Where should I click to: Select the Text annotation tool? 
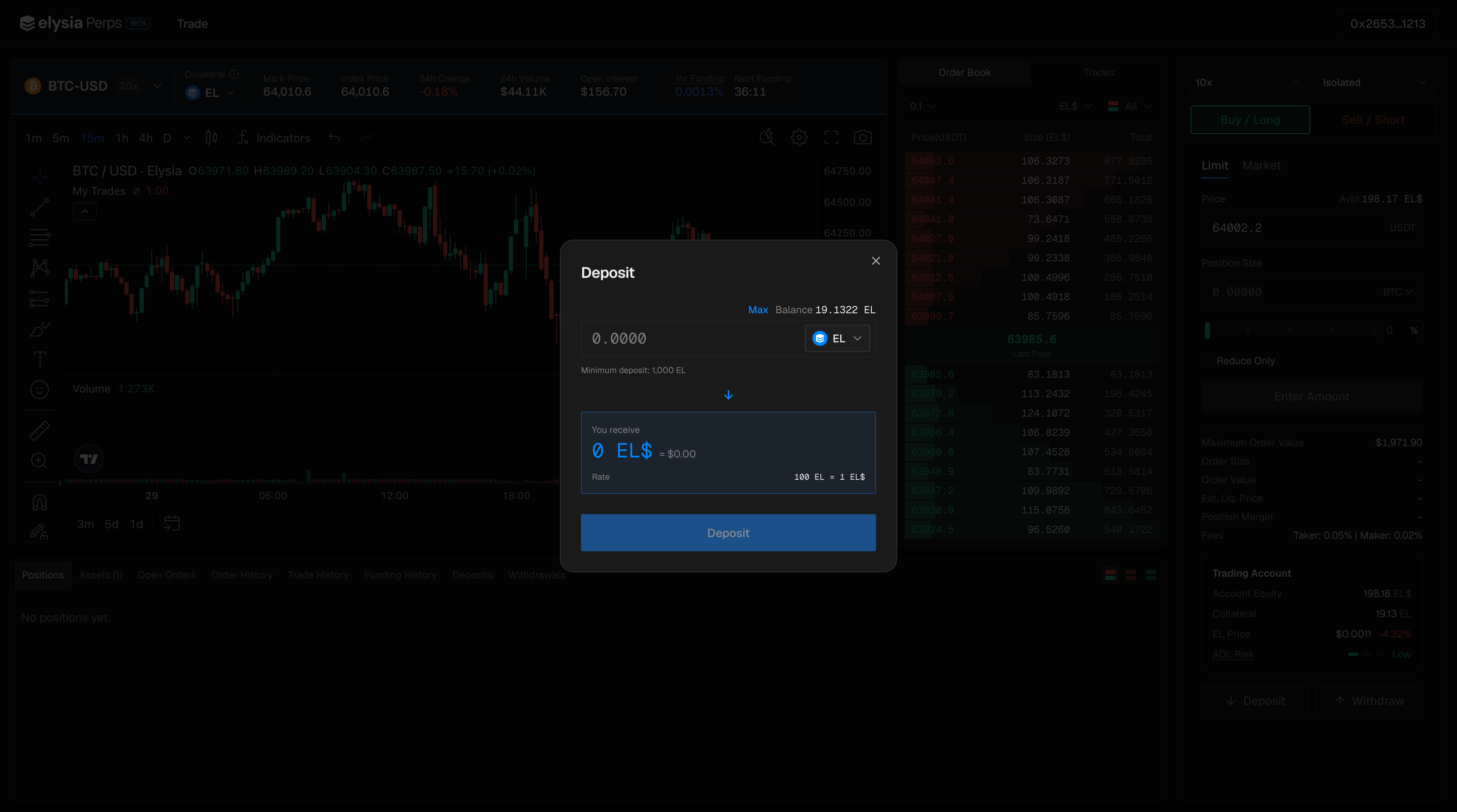point(40,359)
